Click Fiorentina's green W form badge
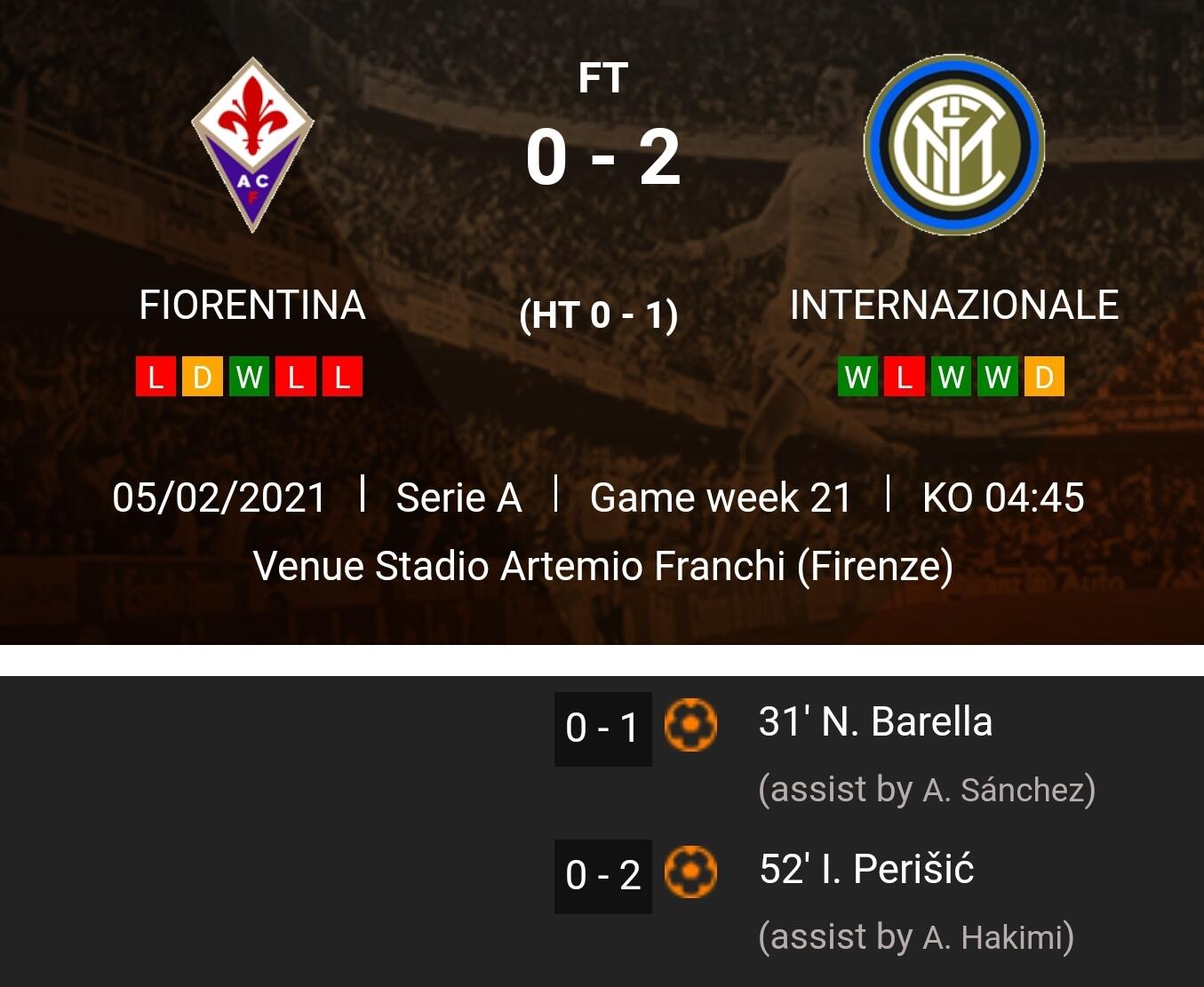Screen dimensions: 1204x987 (x=249, y=377)
